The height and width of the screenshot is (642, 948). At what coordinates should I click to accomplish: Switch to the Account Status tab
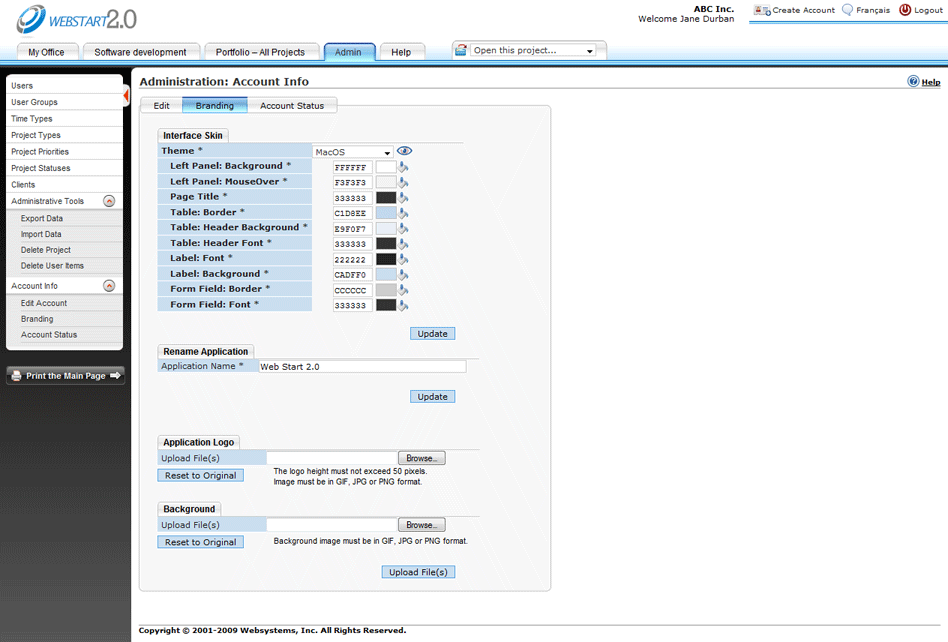tap(292, 105)
